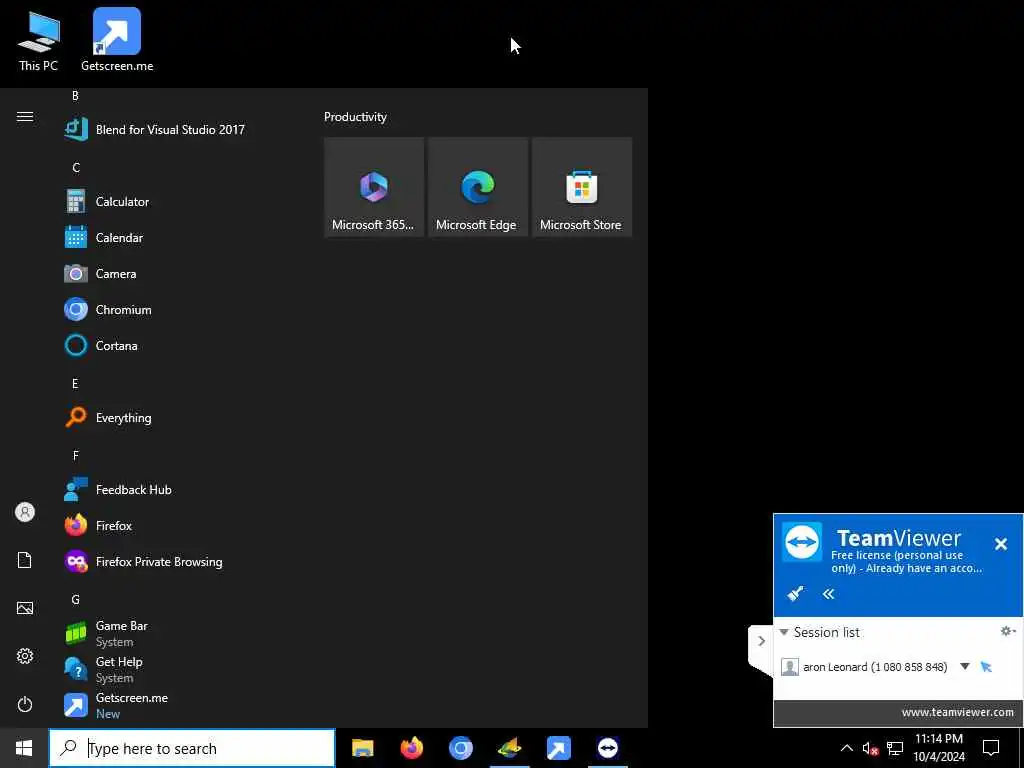Jump to letter F in app list
1024x768 pixels.
tap(75, 455)
